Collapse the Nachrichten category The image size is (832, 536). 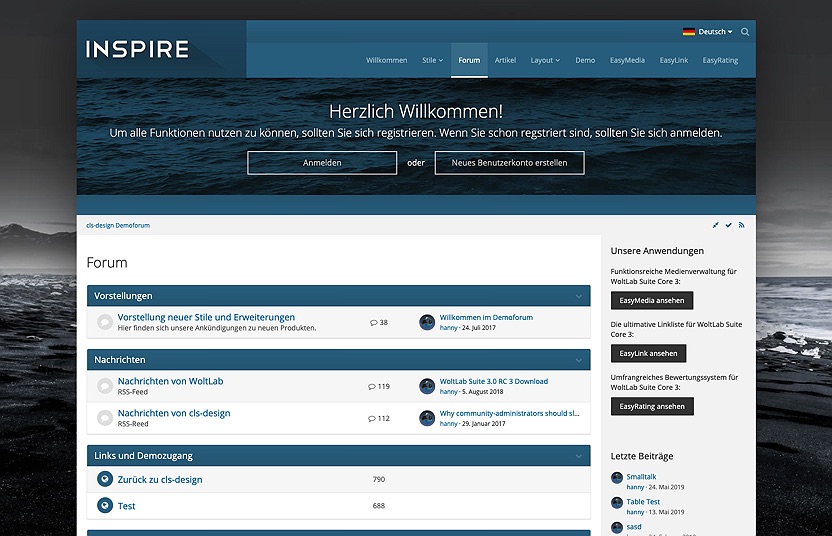(x=578, y=359)
